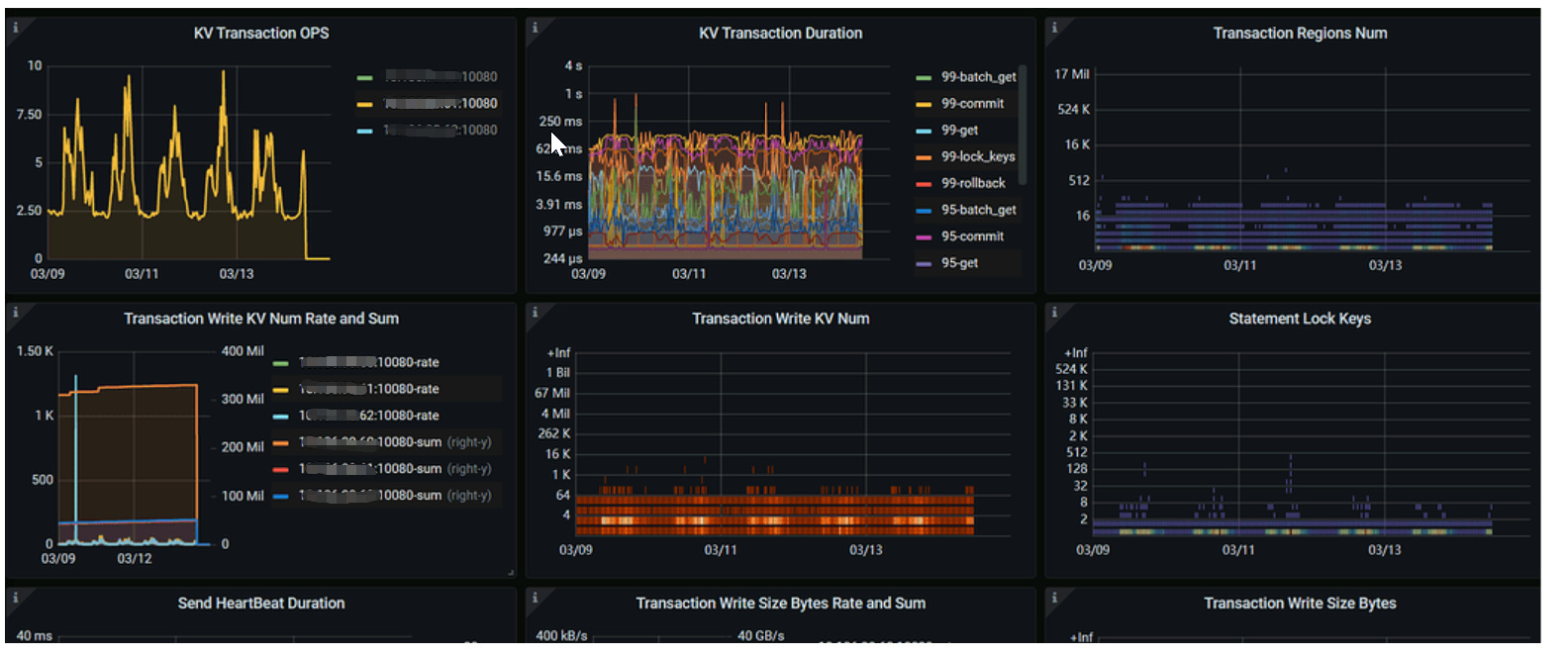Expand the Transaction Regions Num title dropdown

tap(1299, 34)
